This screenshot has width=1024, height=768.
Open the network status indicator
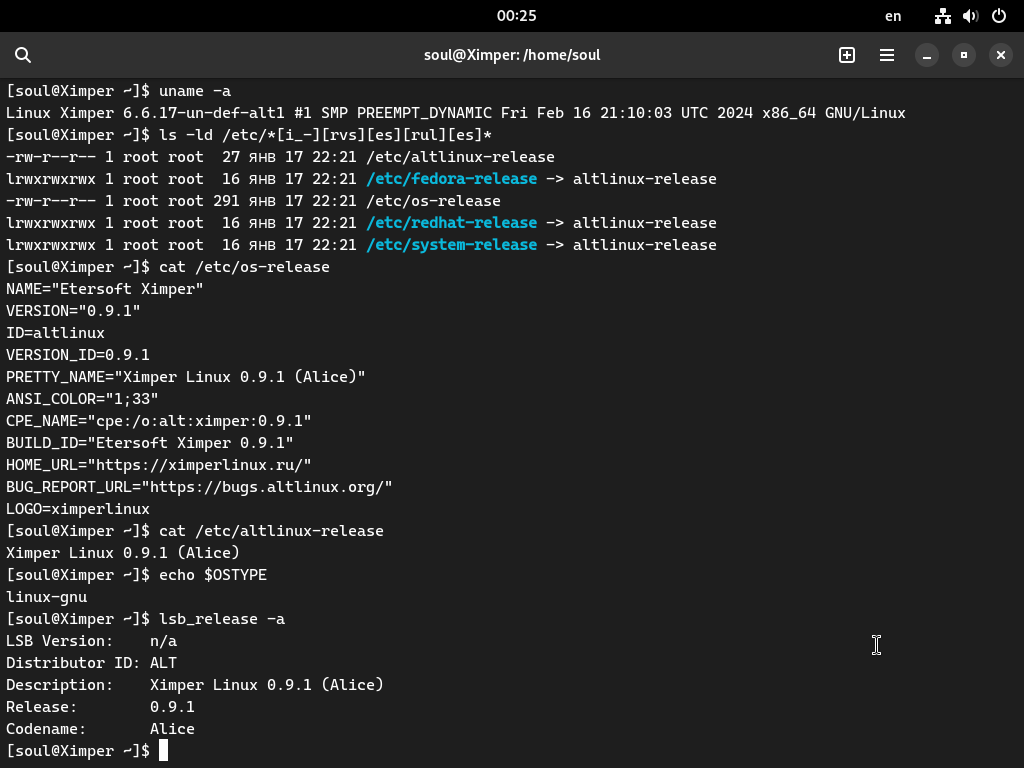[942, 16]
